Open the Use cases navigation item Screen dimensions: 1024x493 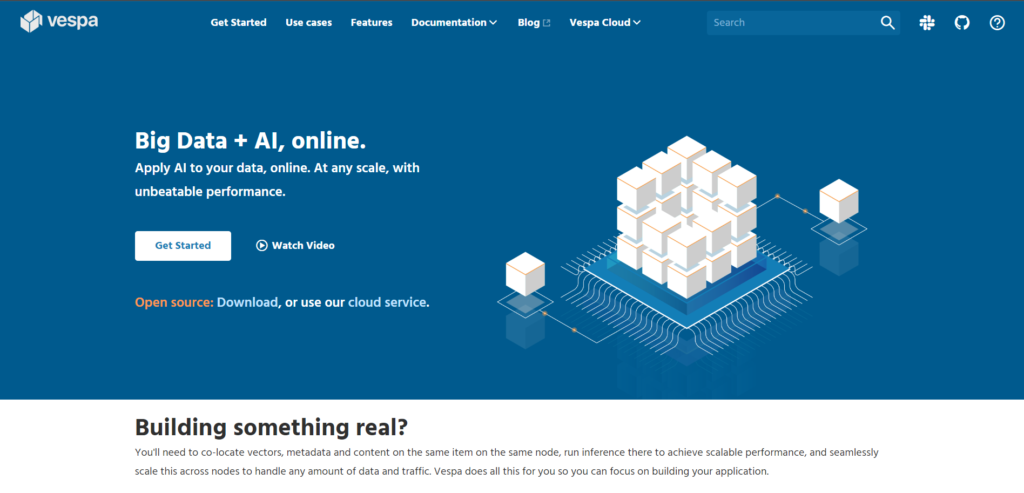click(x=308, y=22)
